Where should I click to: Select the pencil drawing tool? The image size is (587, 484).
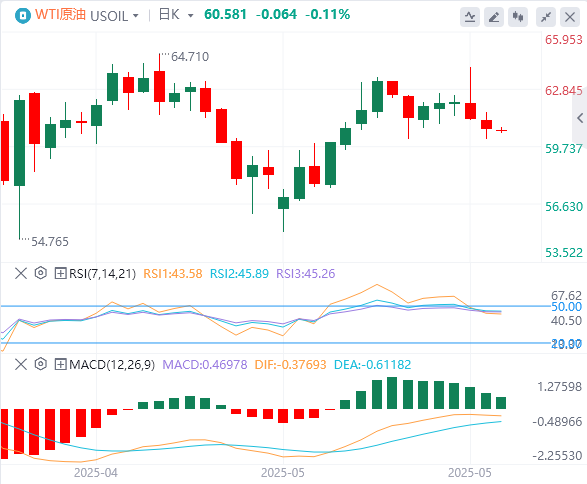tap(494, 17)
